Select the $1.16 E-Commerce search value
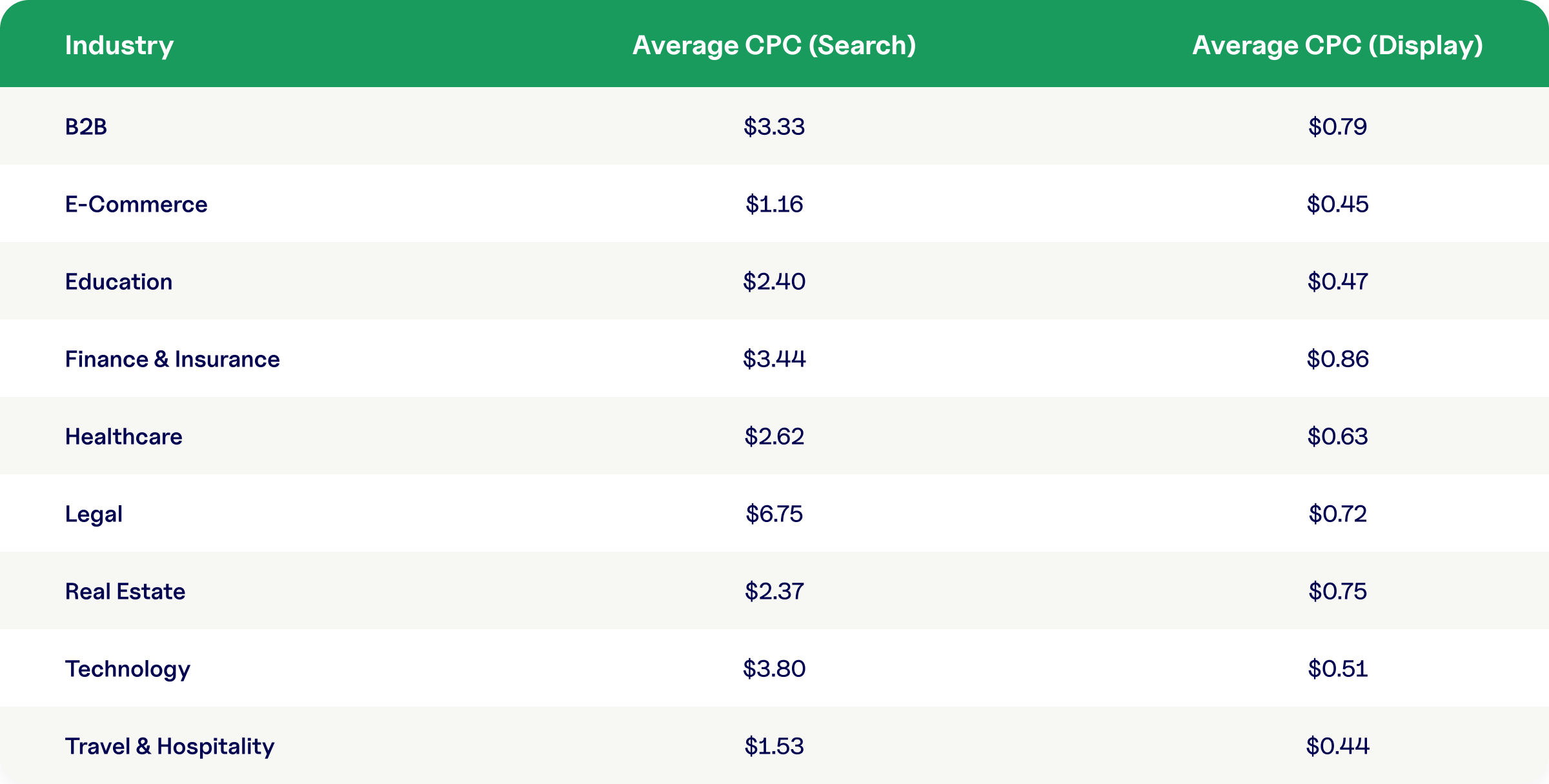Viewport: 1549px width, 784px height. click(x=774, y=204)
